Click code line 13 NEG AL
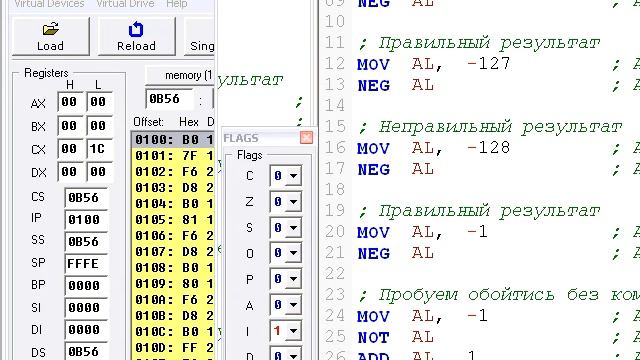 (396, 85)
